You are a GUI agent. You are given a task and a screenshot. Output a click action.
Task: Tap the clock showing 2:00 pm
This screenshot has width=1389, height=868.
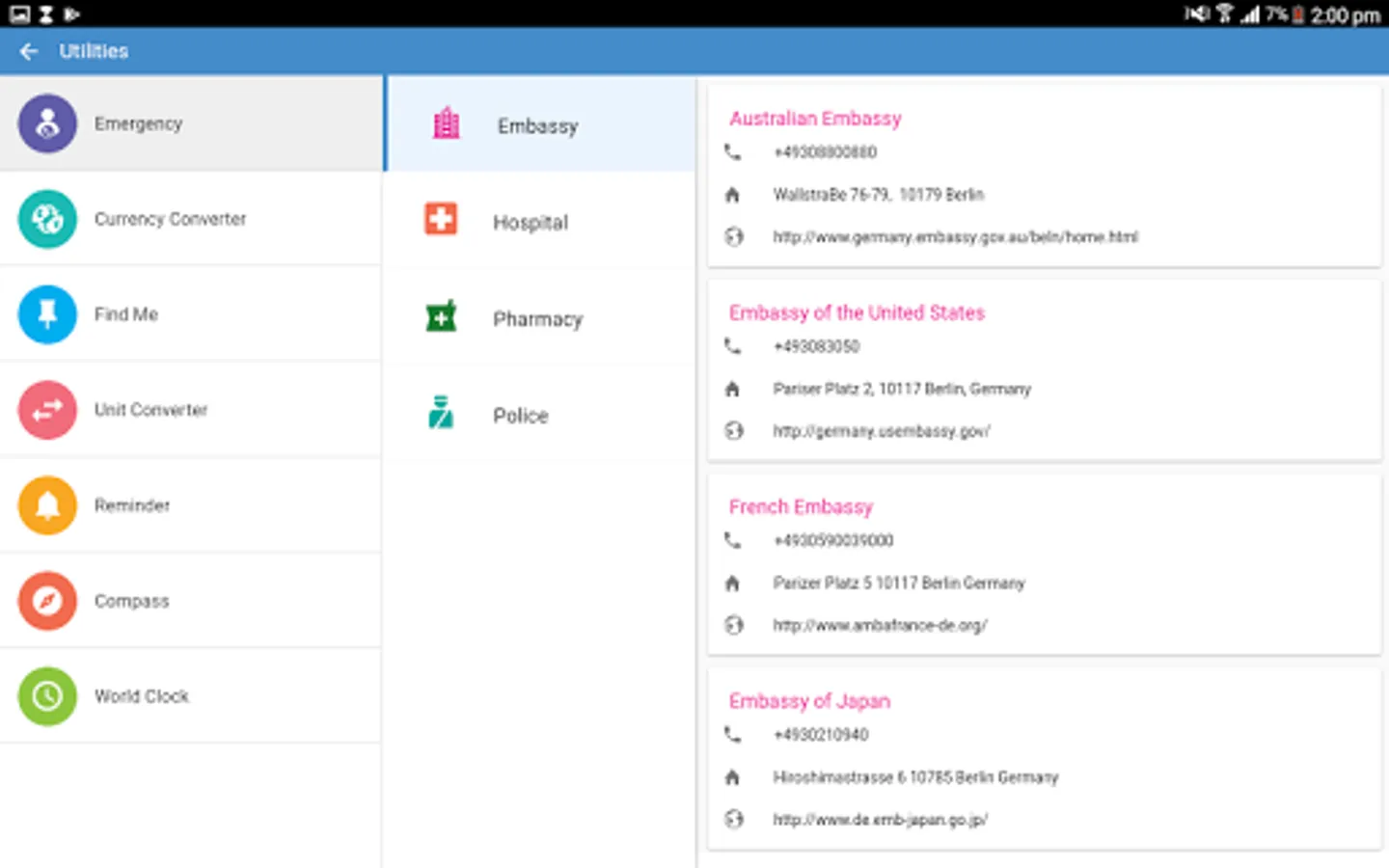(x=1346, y=14)
